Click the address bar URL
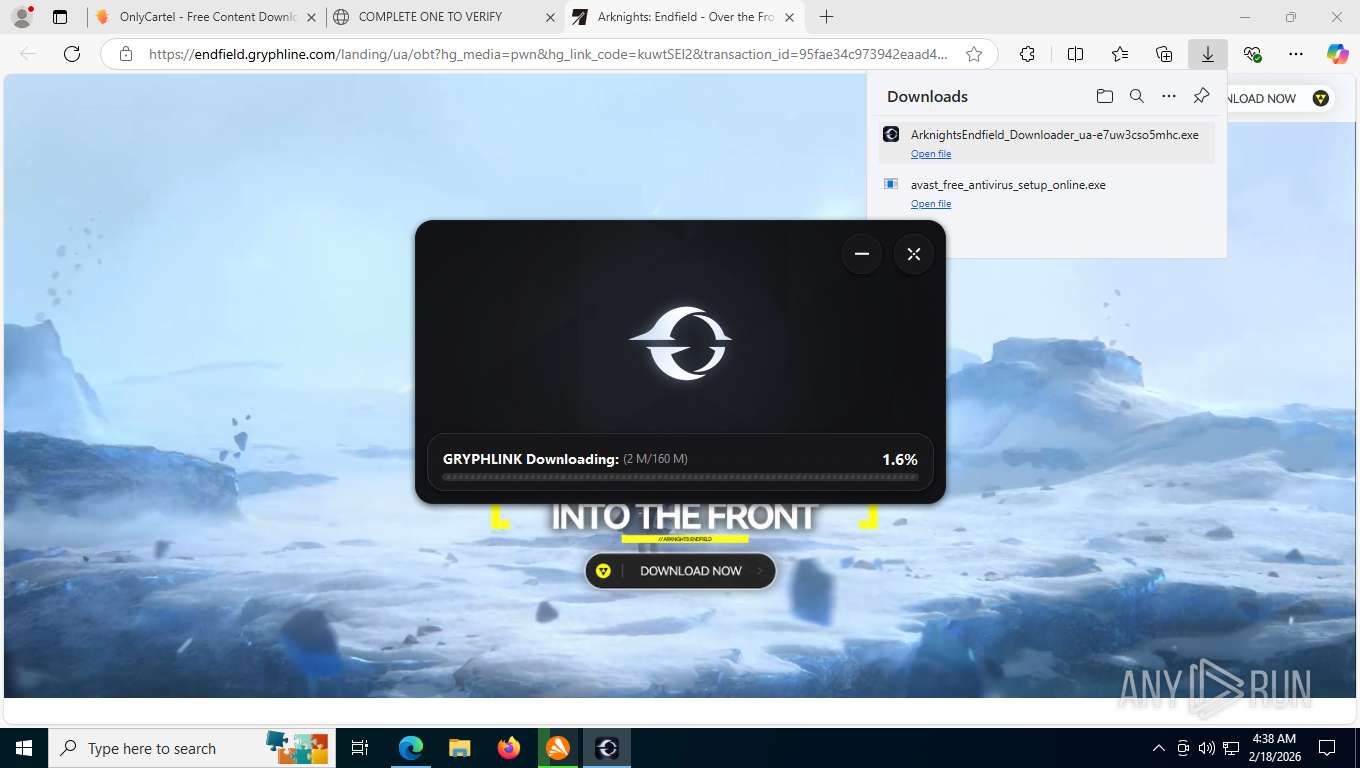 pyautogui.click(x=548, y=54)
